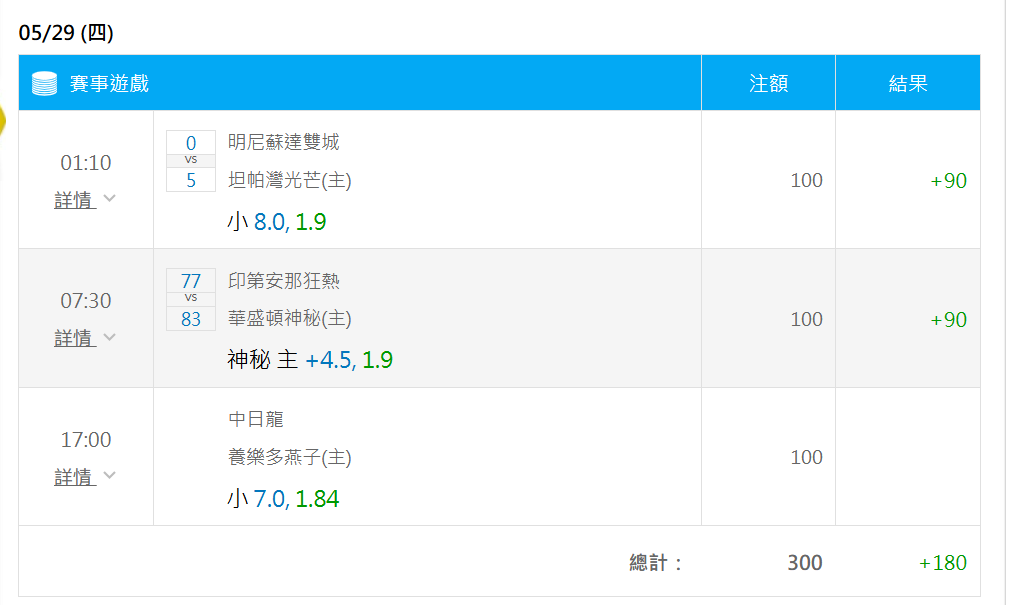Click stake 100 in 中日龍 row
This screenshot has height=605, width=1016.
tap(806, 457)
